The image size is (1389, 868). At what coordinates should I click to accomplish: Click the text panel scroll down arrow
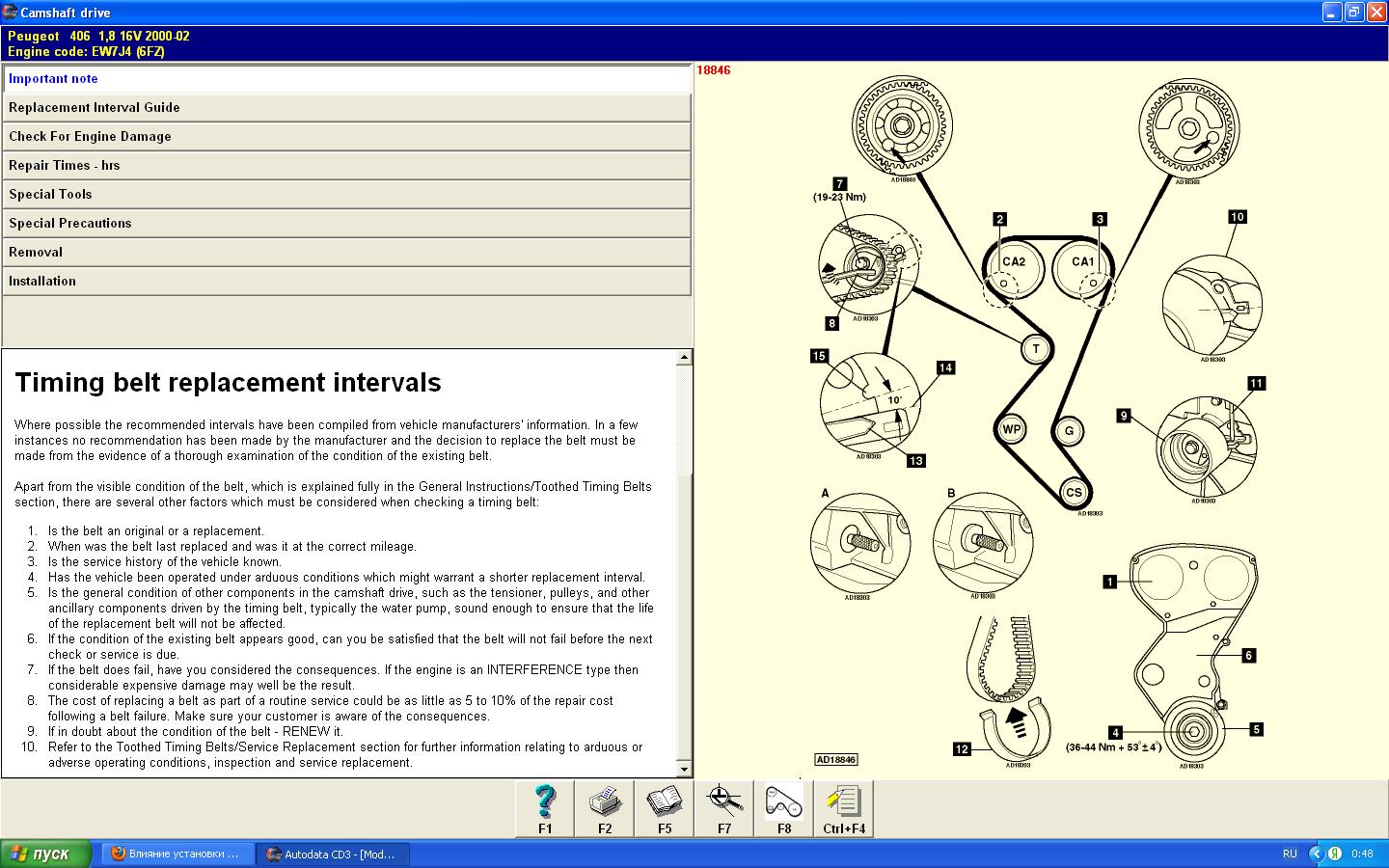(x=685, y=769)
